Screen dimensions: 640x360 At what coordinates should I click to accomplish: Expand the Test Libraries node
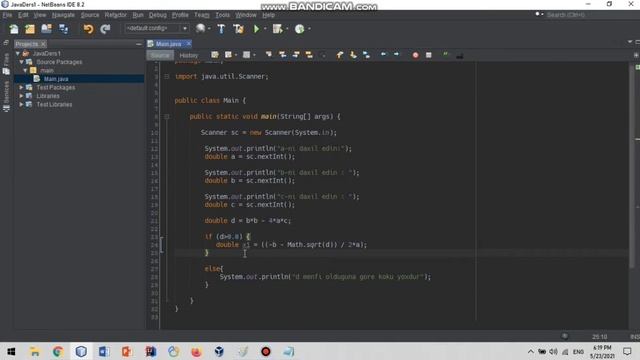click(21, 104)
